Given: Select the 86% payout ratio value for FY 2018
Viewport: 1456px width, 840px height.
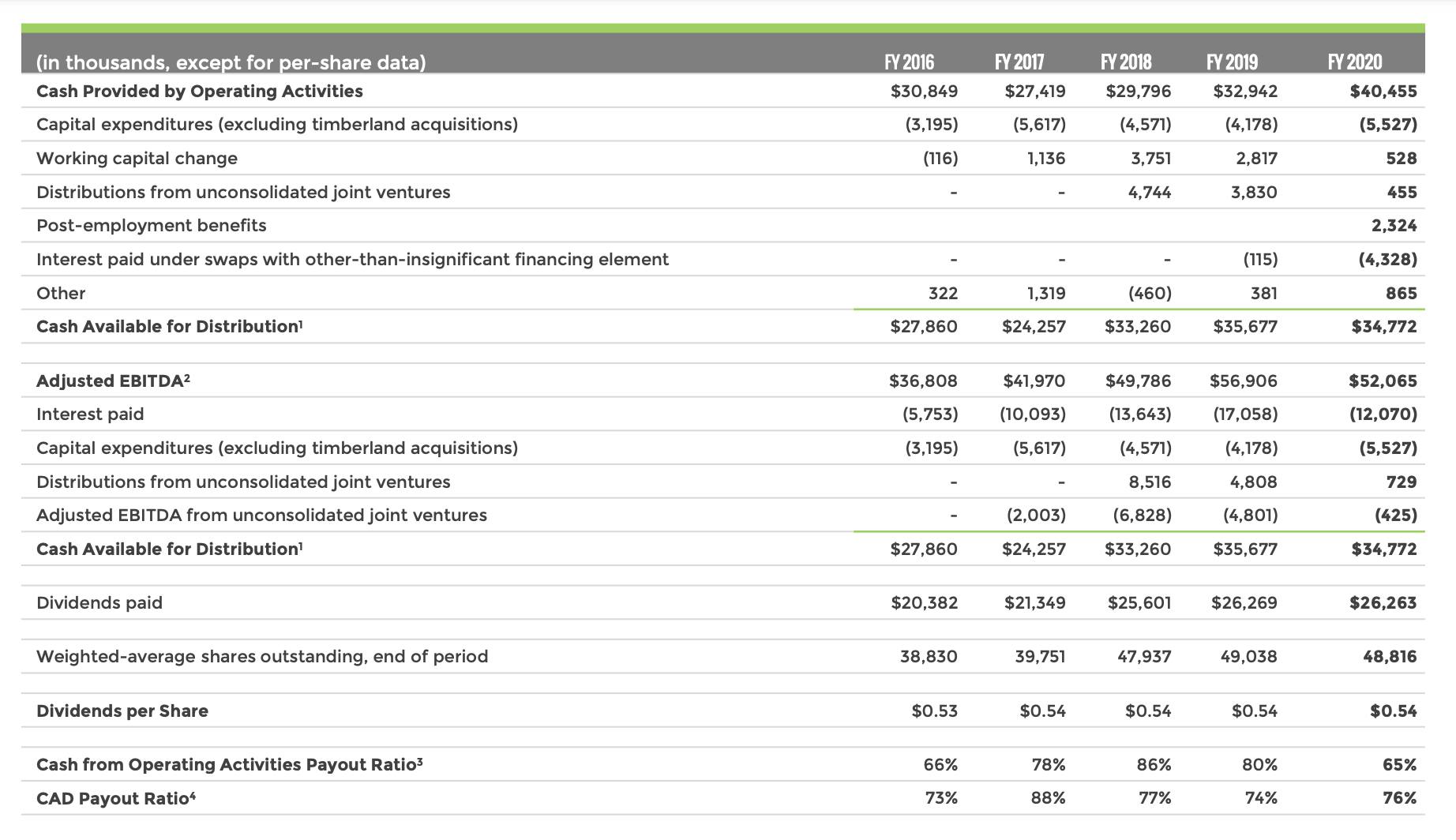Looking at the screenshot, I should pos(1153,764).
